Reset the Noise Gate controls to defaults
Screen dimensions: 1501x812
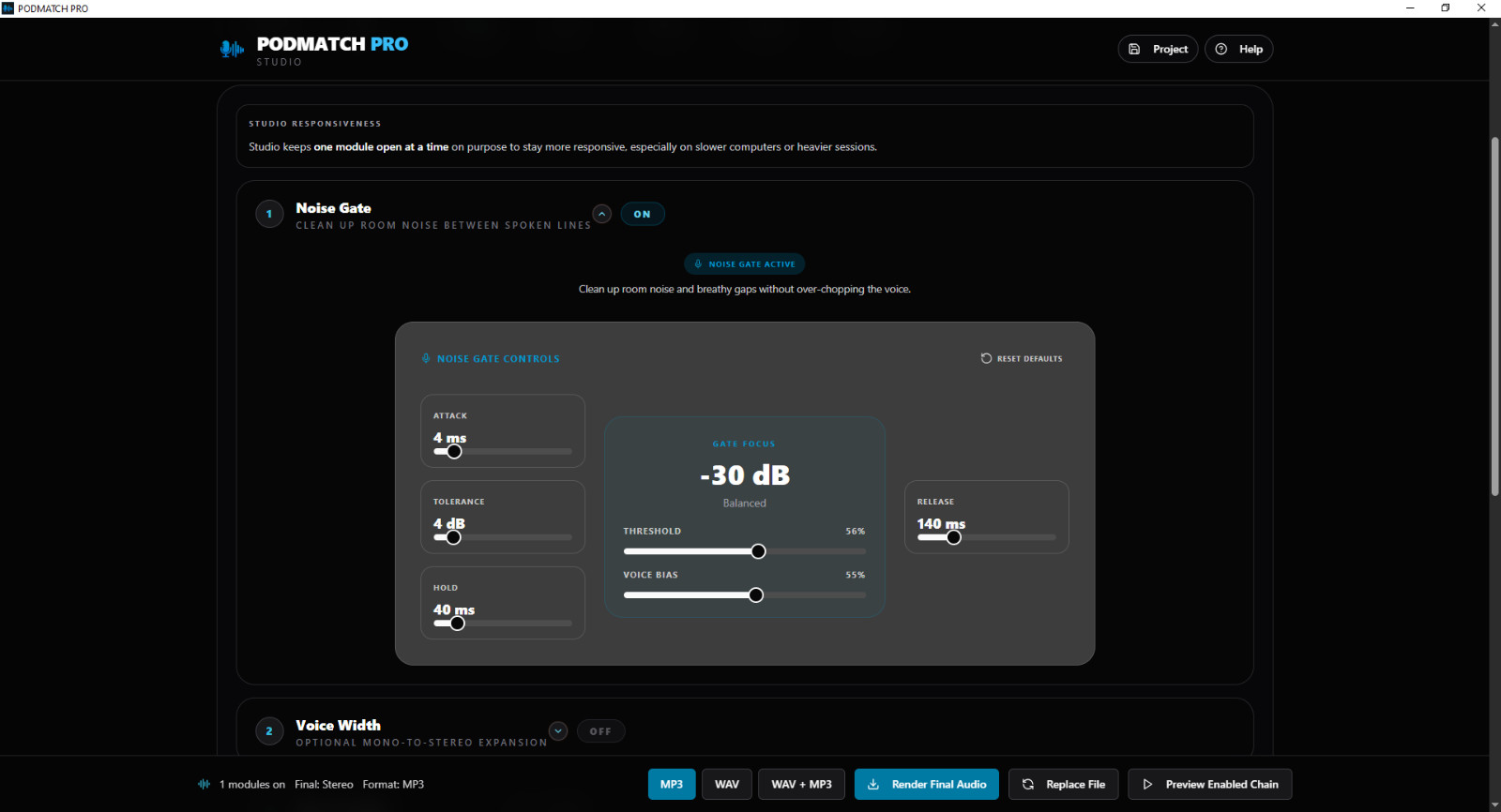point(1022,358)
